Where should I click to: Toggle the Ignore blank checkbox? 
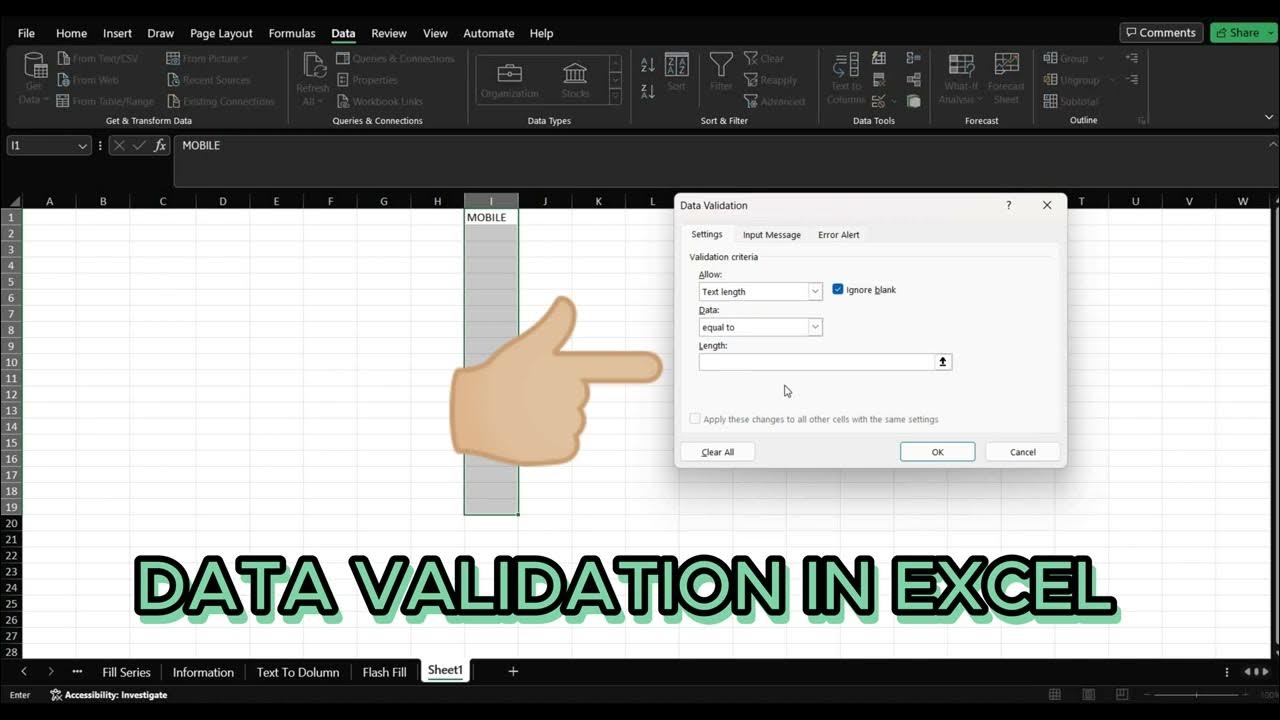838,290
